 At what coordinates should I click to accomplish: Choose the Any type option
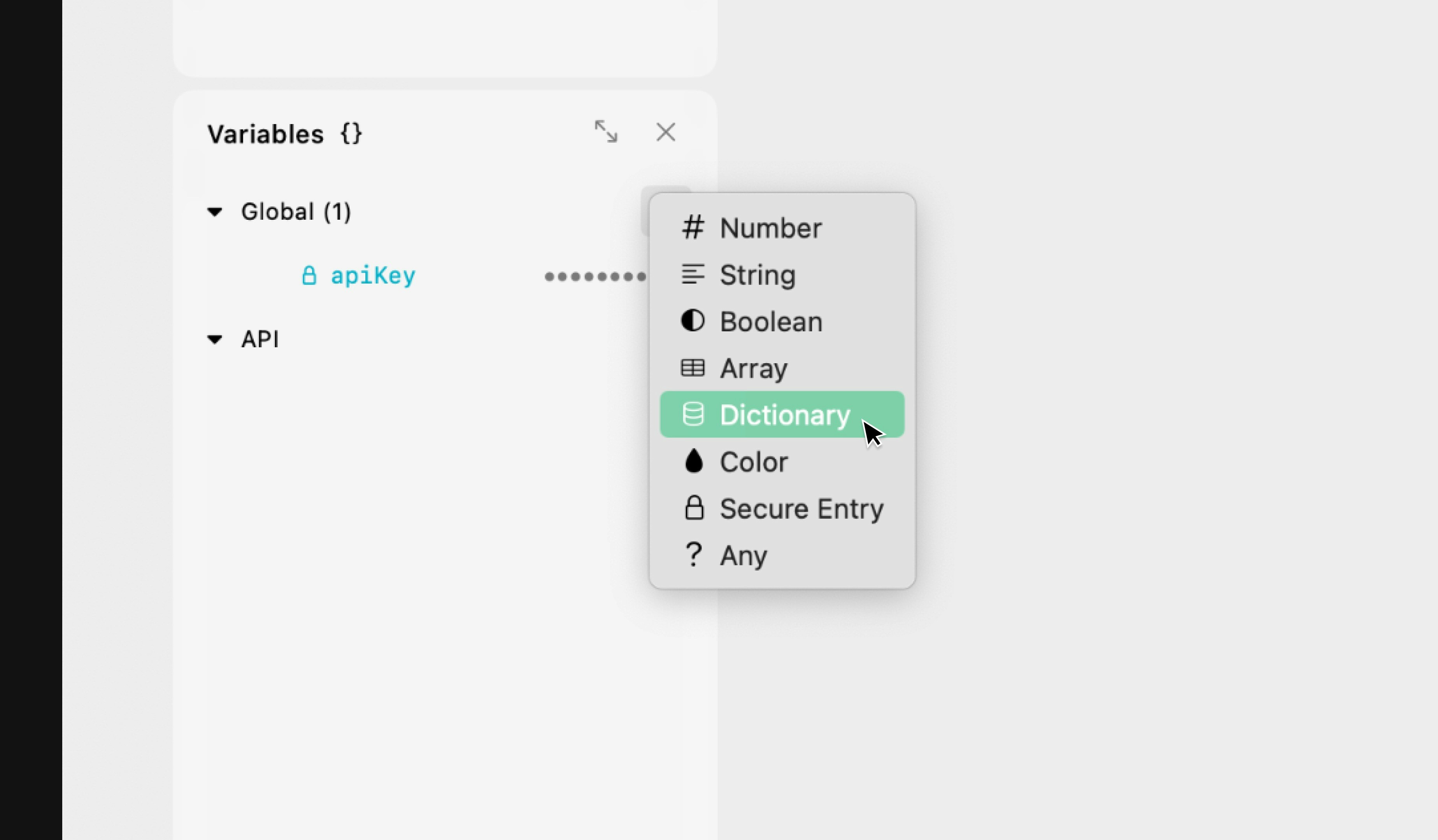(743, 555)
